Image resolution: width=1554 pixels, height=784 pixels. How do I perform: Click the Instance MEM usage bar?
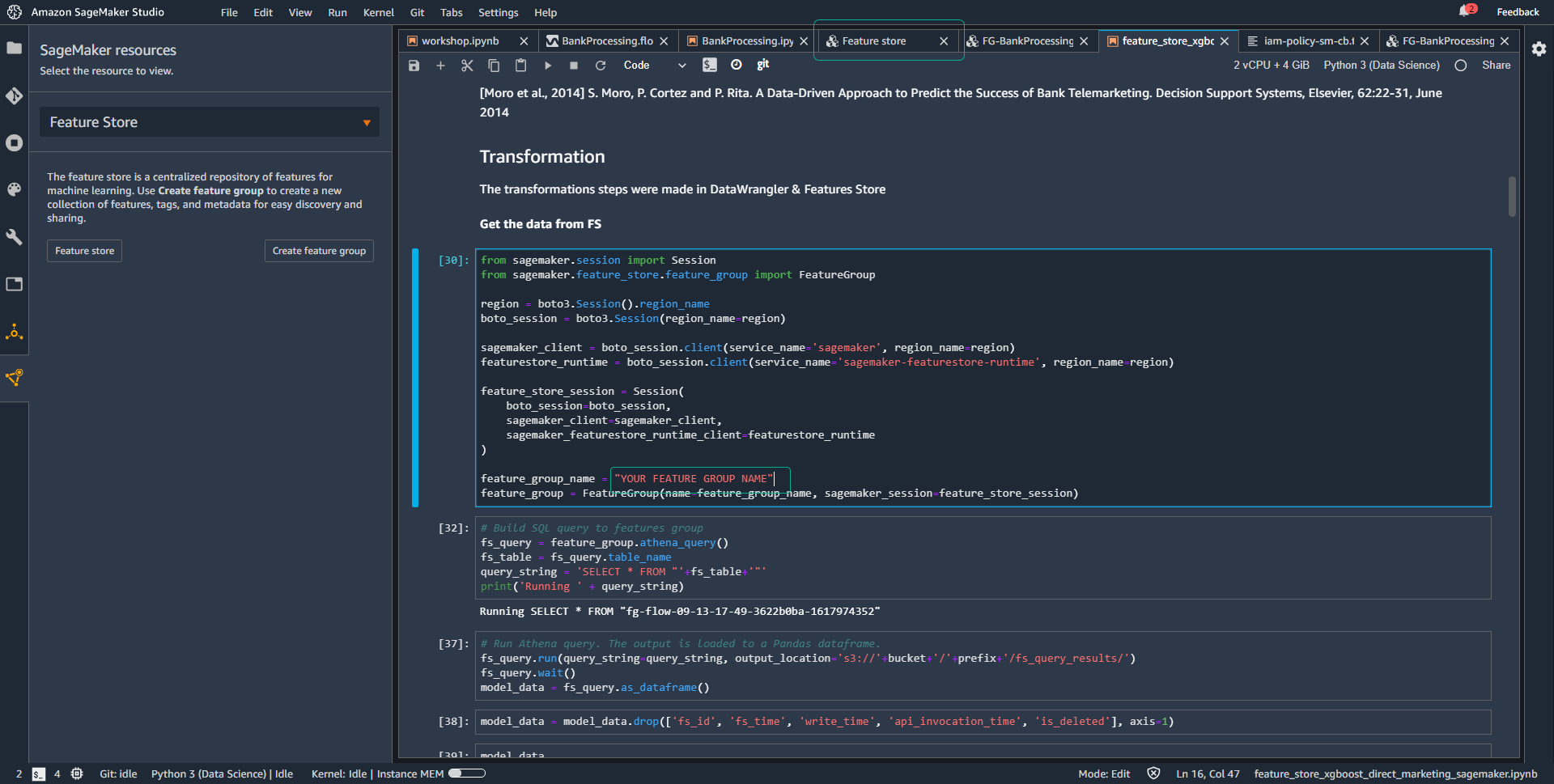point(467,773)
